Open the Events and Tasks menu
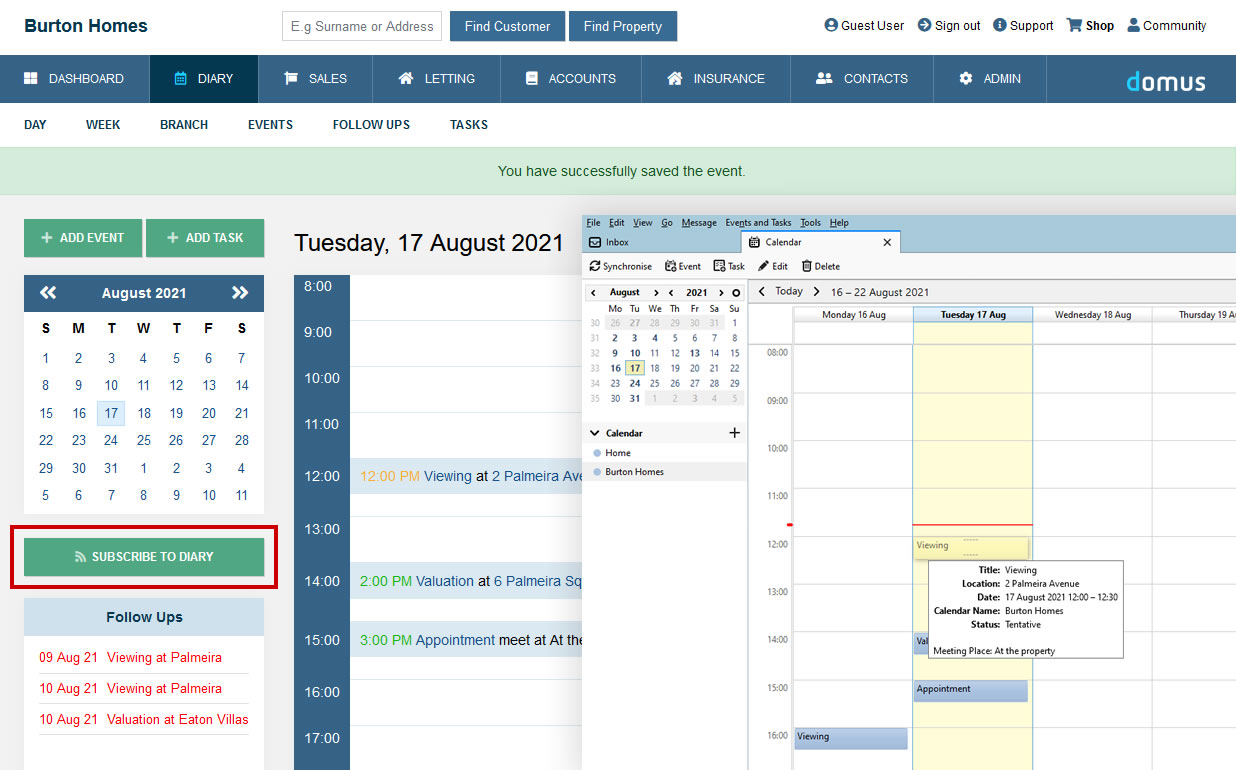Image resolution: width=1236 pixels, height=770 pixels. tap(757, 223)
